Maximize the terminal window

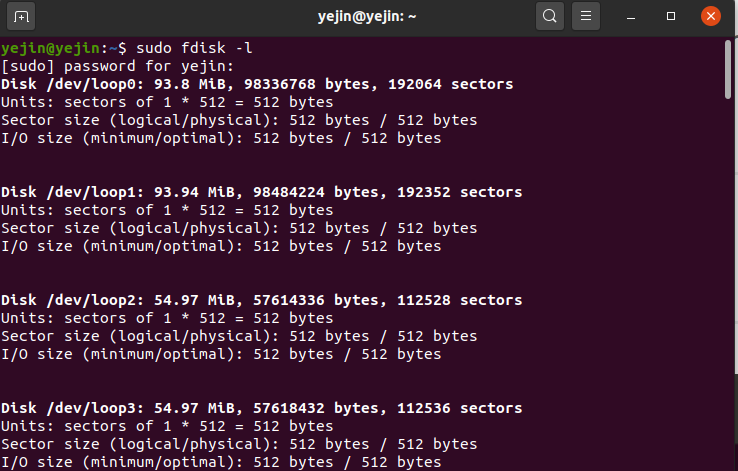click(x=671, y=16)
